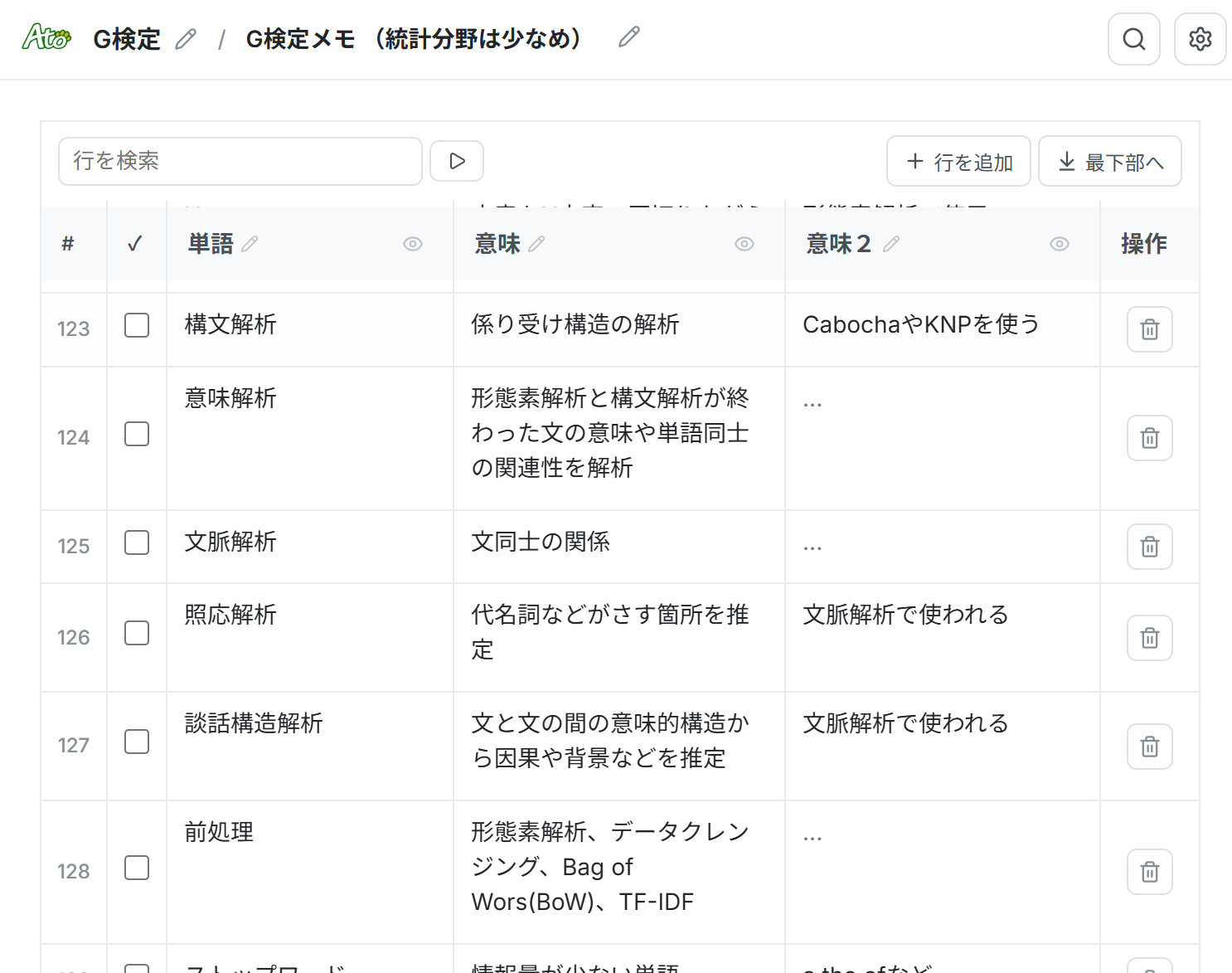The height and width of the screenshot is (973, 1232).
Task: Delete row 124 意味解析 trash icon
Action: point(1149,438)
